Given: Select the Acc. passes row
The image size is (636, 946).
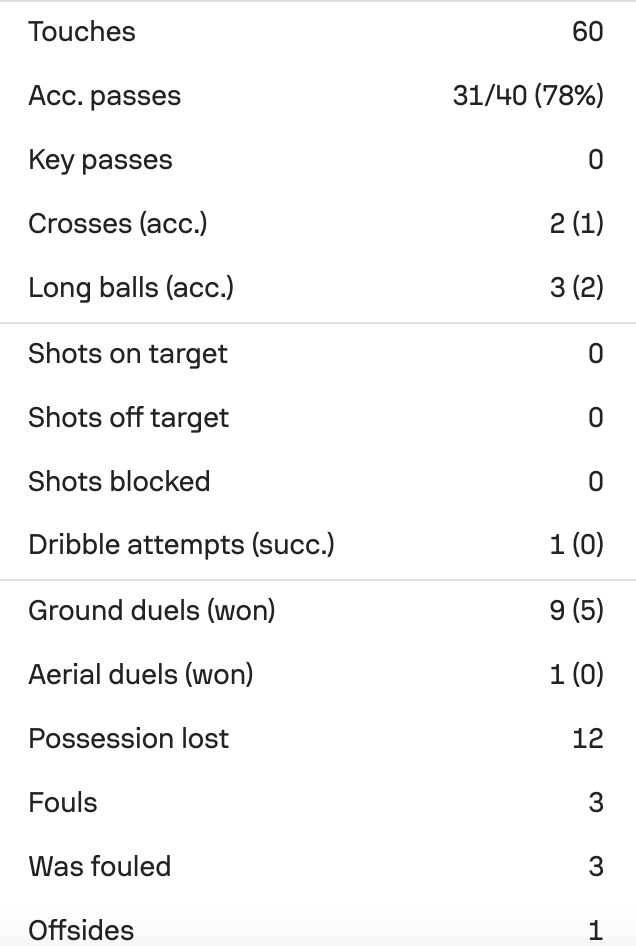Looking at the screenshot, I should (318, 95).
